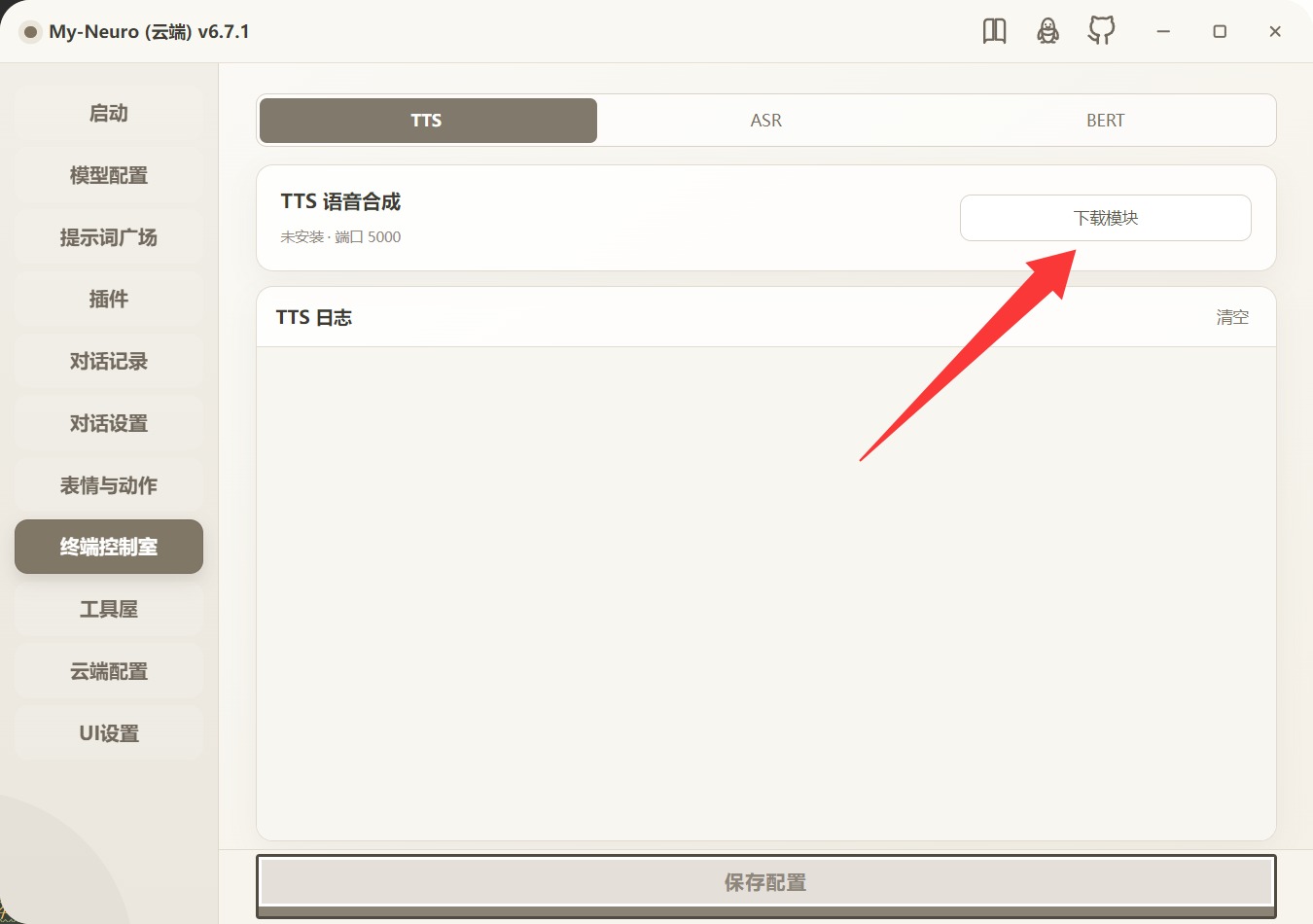Click the TTS 日志 panel title
Image resolution: width=1313 pixels, height=924 pixels.
pos(314,317)
